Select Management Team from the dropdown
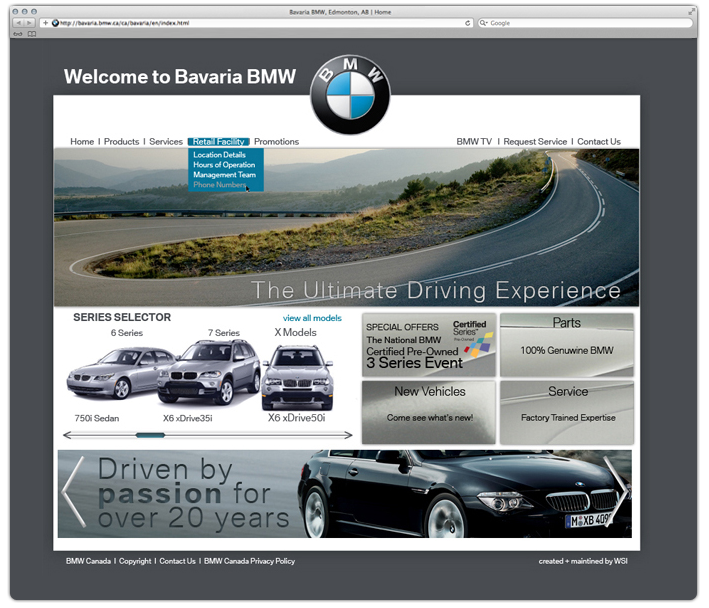 (x=225, y=174)
